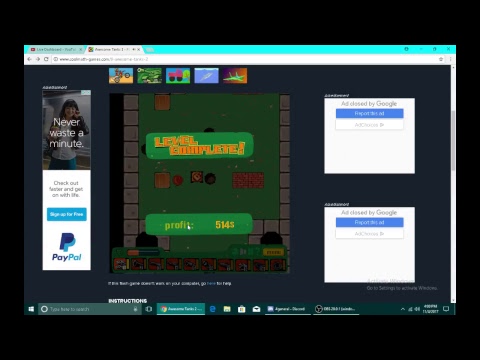Click the Level Complete banner
Image resolution: width=480 pixels, height=360 pixels.
coord(199,146)
